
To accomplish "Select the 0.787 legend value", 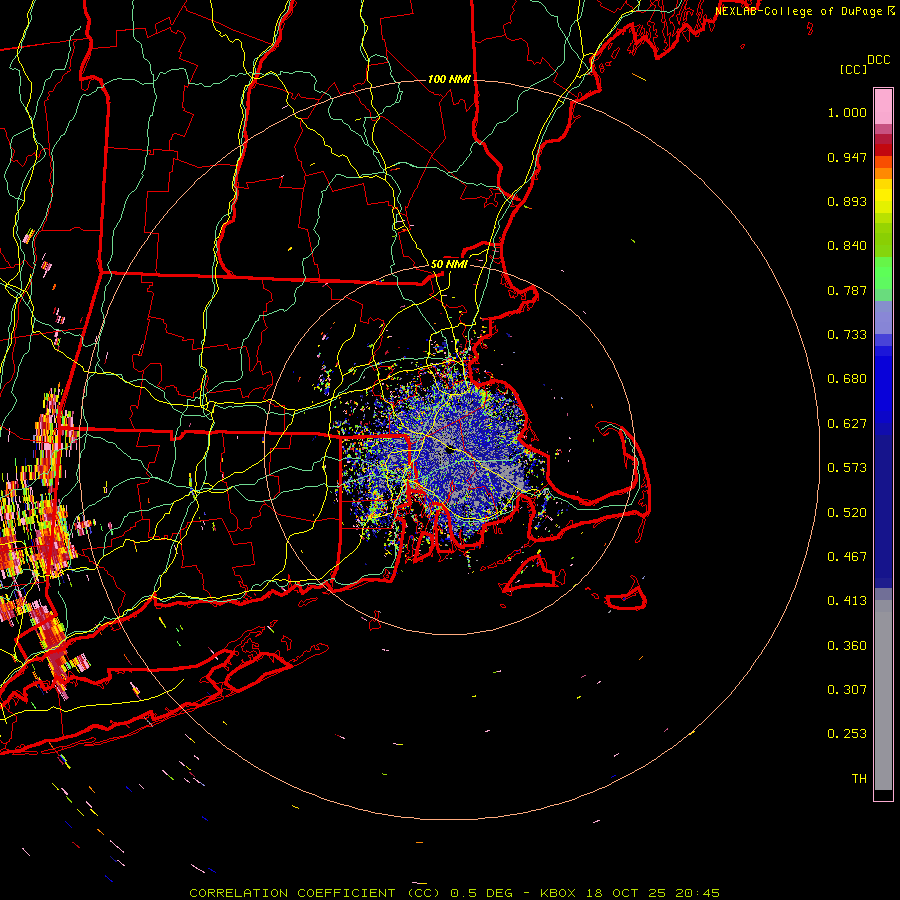I will click(x=847, y=290).
